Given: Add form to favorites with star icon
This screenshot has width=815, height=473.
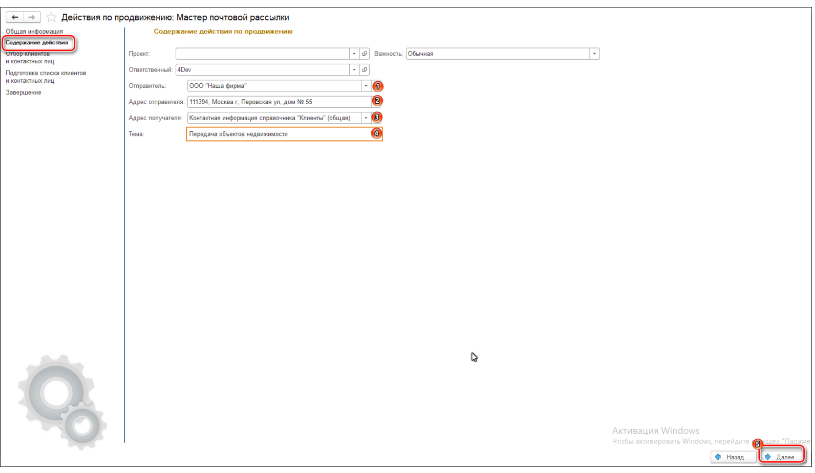Looking at the screenshot, I should (x=51, y=18).
